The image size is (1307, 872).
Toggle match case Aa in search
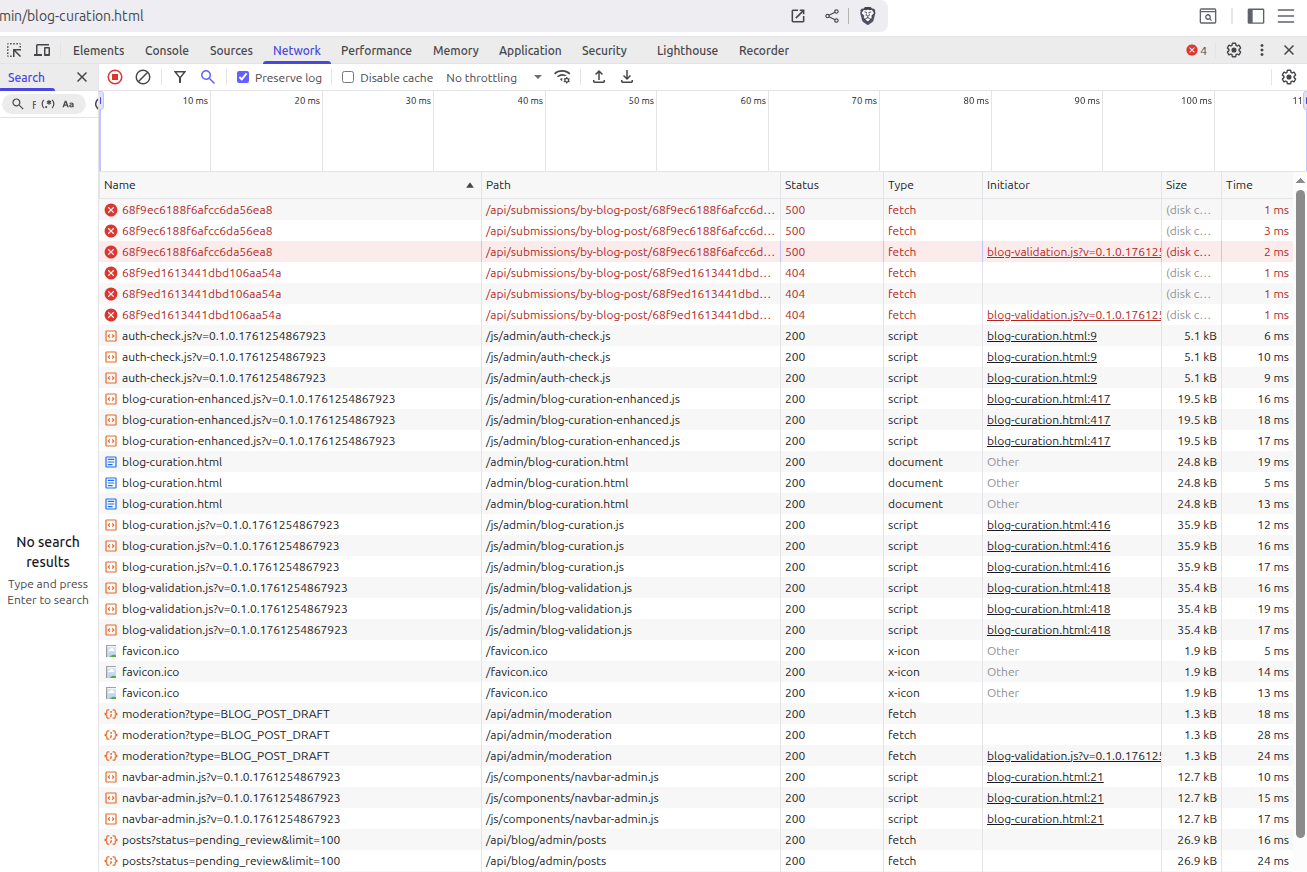[68, 104]
